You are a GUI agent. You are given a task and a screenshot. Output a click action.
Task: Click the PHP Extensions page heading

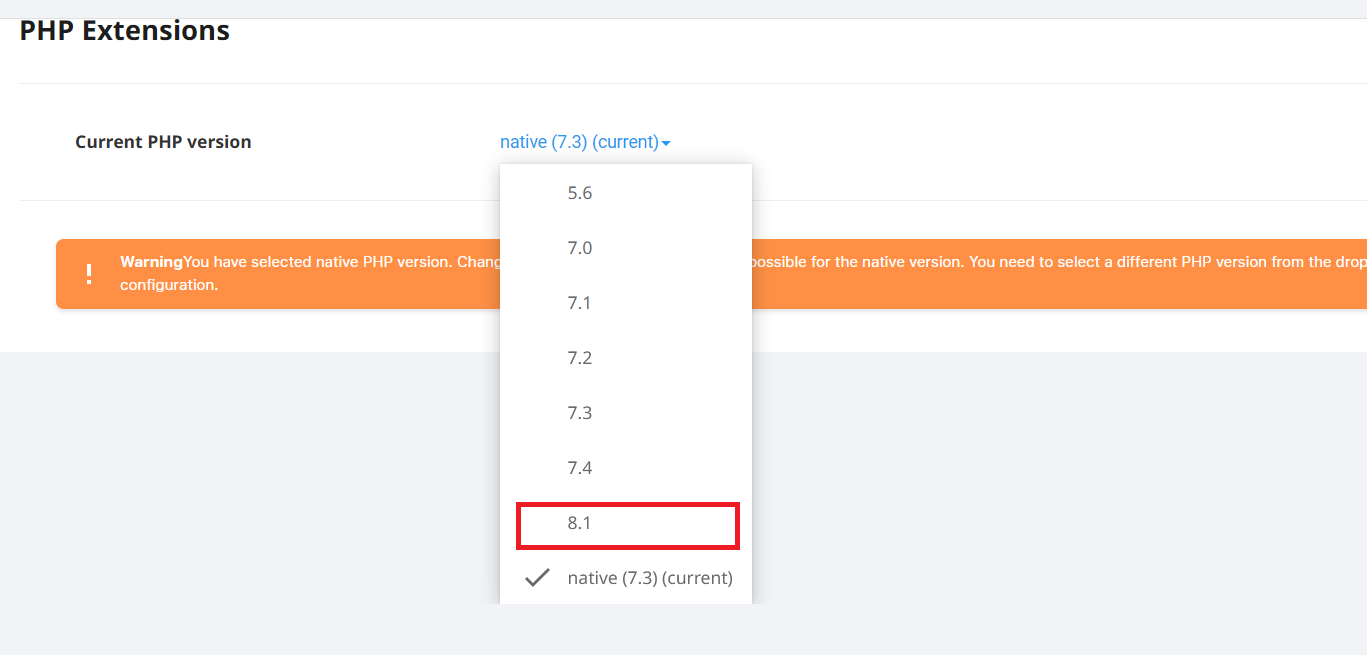pos(125,31)
